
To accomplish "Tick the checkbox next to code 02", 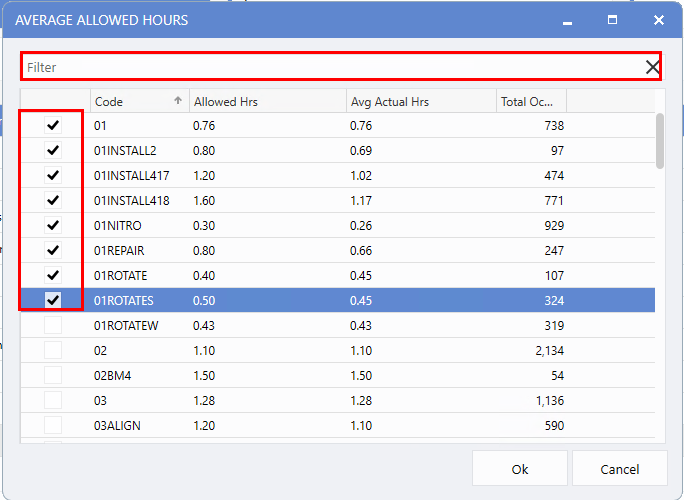I will [x=53, y=351].
